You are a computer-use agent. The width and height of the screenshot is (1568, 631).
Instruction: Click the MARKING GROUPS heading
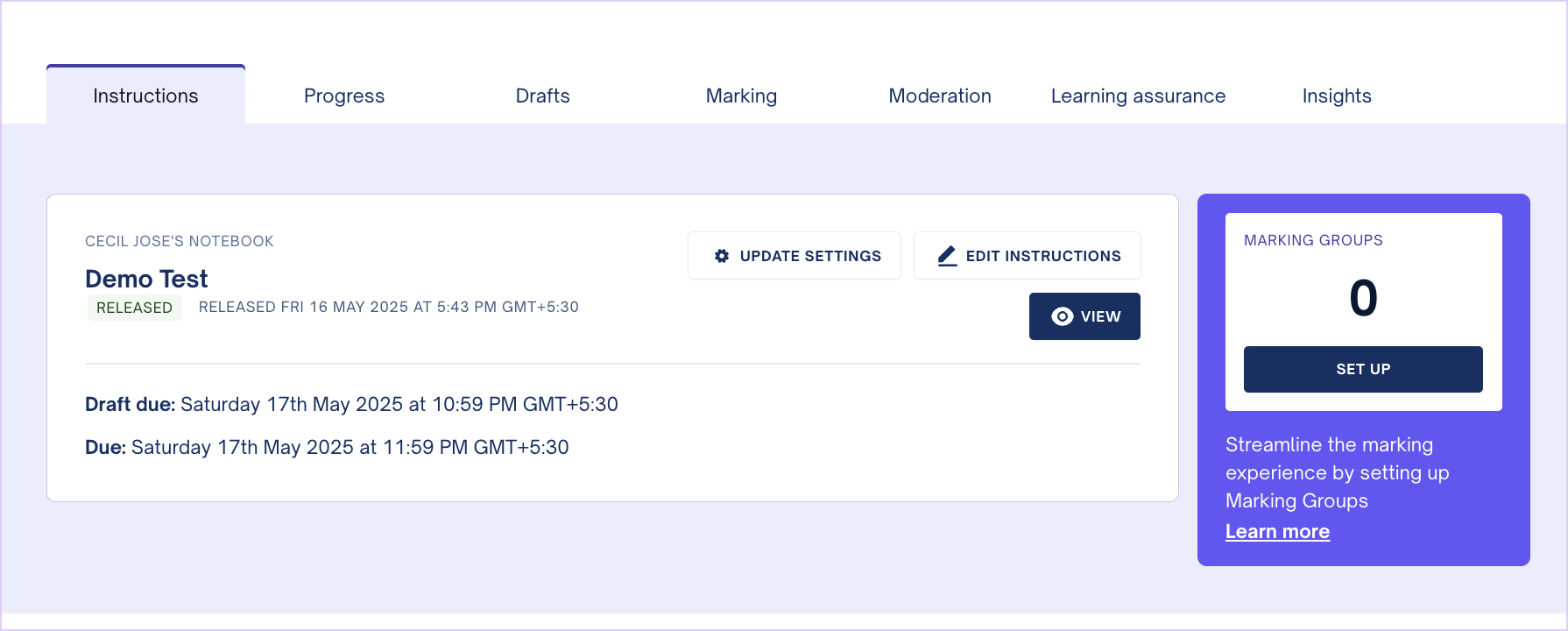(x=1313, y=240)
